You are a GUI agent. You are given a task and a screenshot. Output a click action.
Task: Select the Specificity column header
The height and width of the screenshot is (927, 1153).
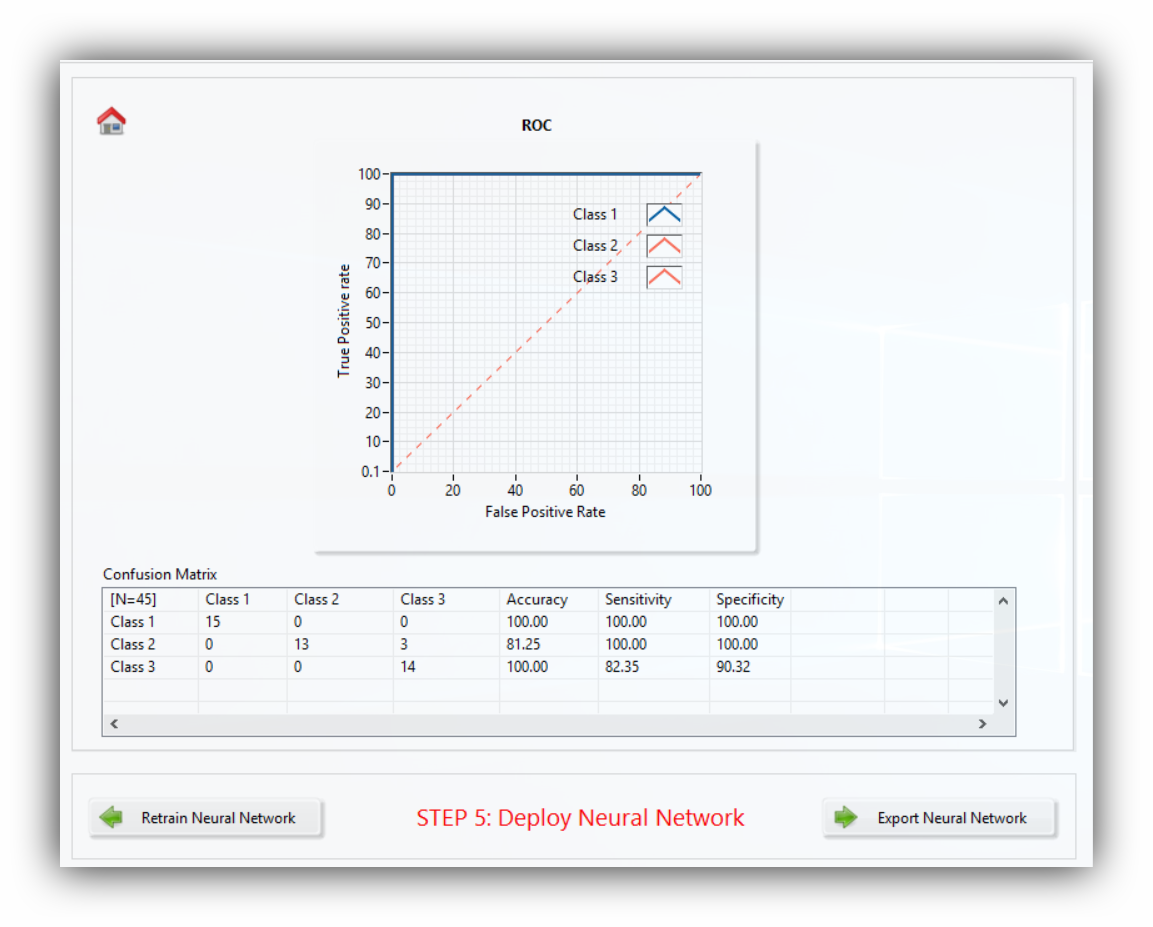pyautogui.click(x=749, y=600)
